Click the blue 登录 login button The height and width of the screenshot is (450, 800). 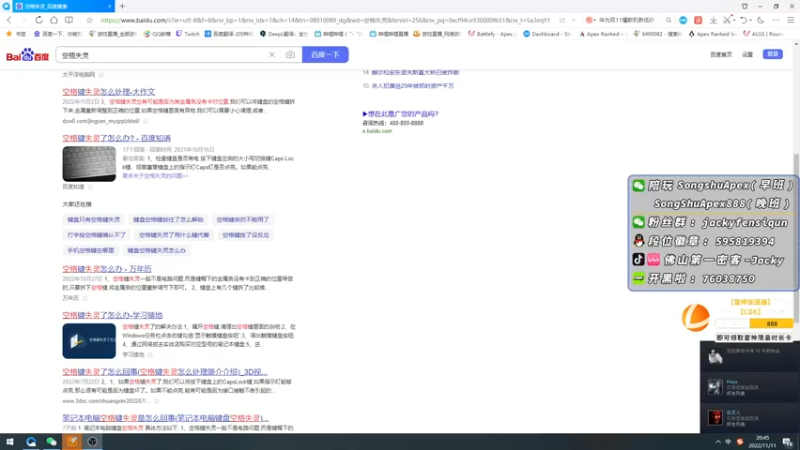772,54
